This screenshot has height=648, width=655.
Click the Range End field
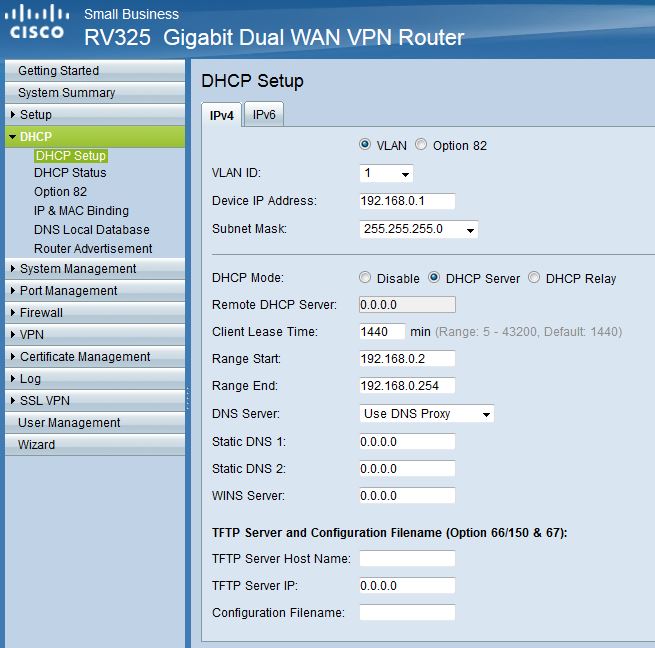point(407,386)
